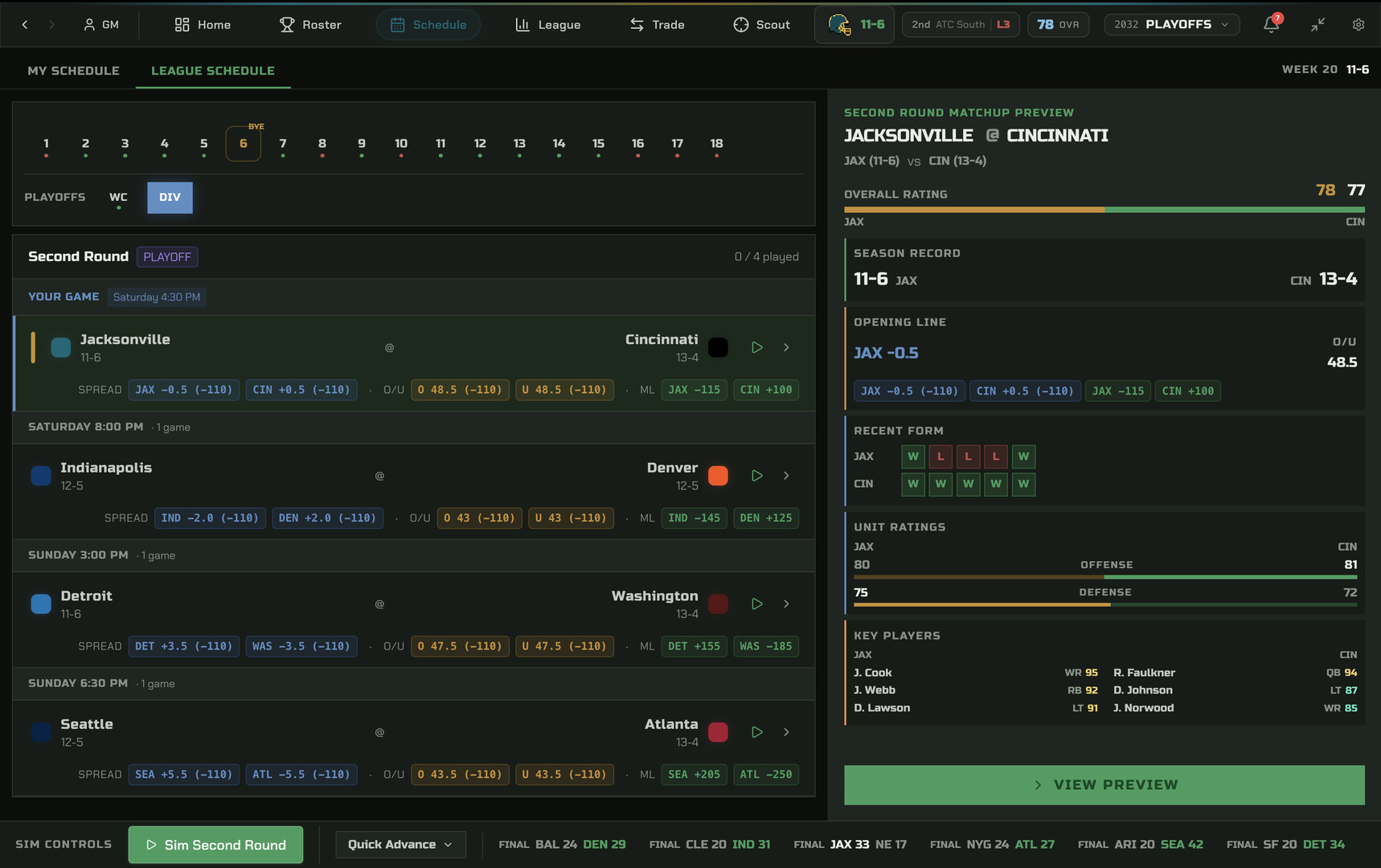Play the Jacksonville at Cincinnati game
Image resolution: width=1381 pixels, height=868 pixels.
click(756, 347)
